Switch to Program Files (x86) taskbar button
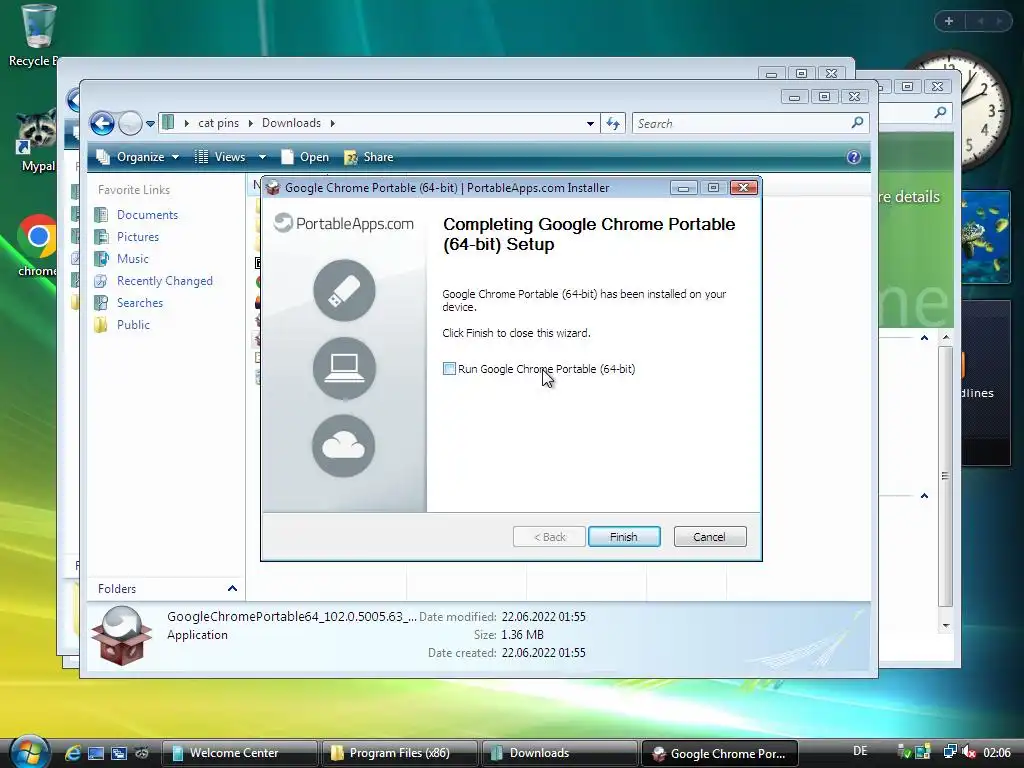 400,753
